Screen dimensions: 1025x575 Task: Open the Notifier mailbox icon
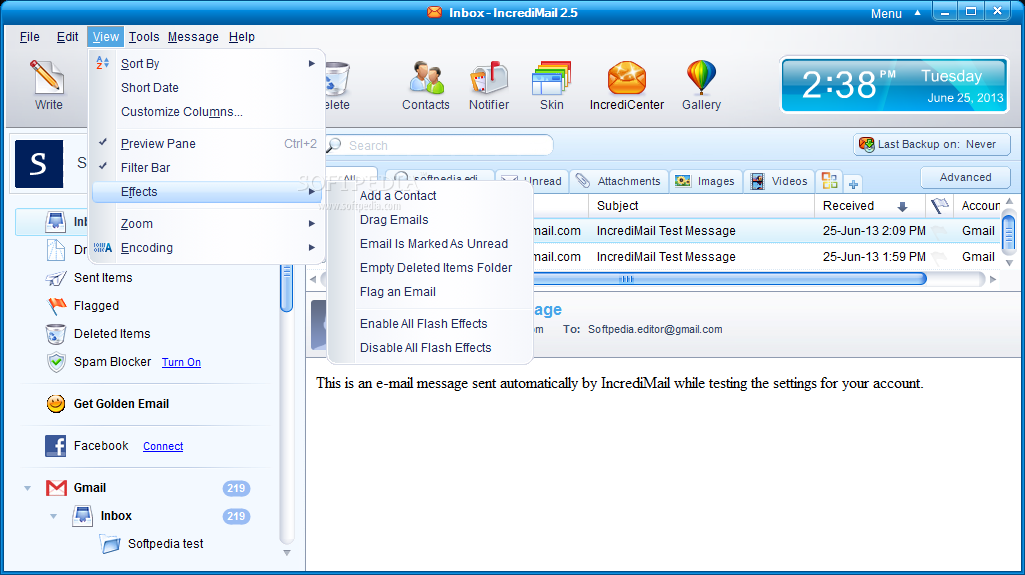[x=489, y=77]
